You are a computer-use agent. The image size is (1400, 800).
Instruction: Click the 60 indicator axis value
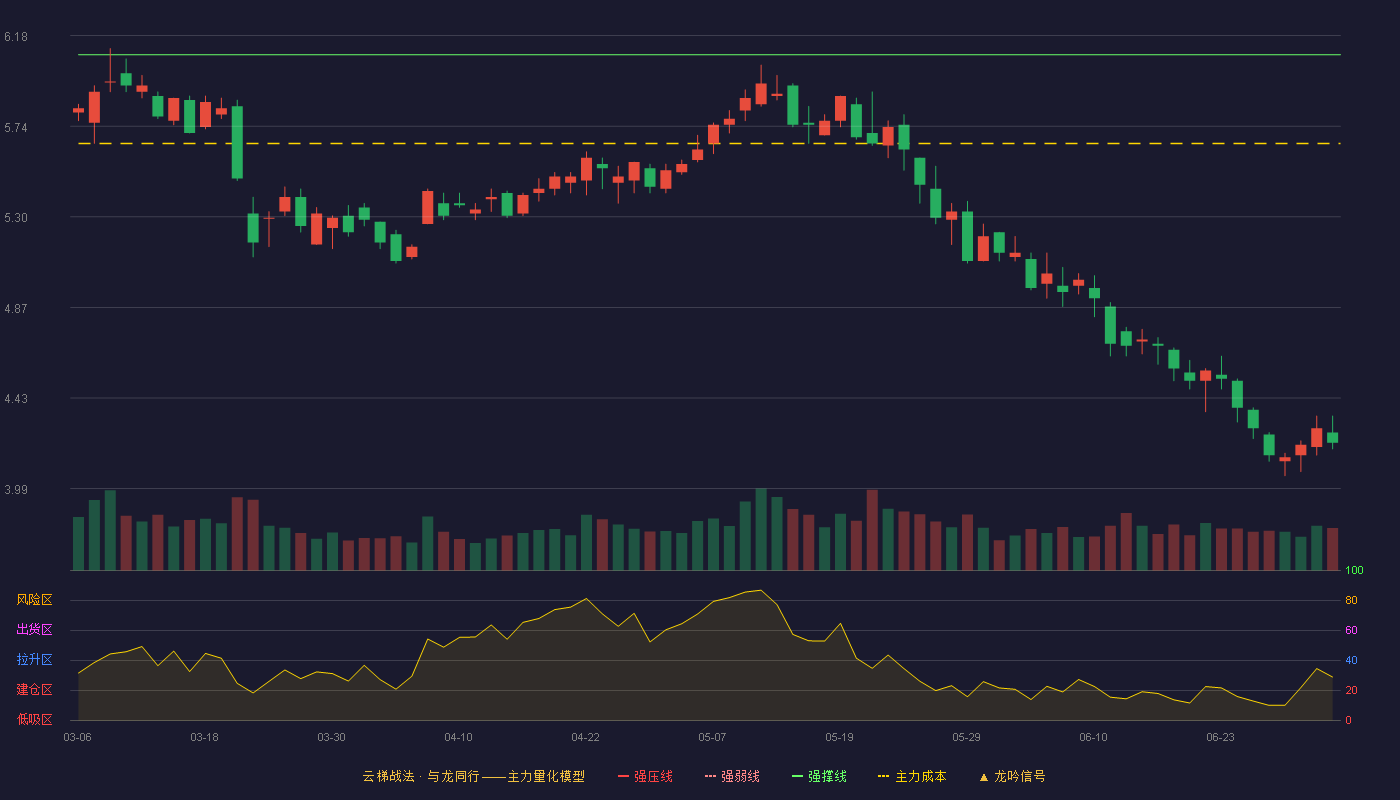tap(1351, 630)
